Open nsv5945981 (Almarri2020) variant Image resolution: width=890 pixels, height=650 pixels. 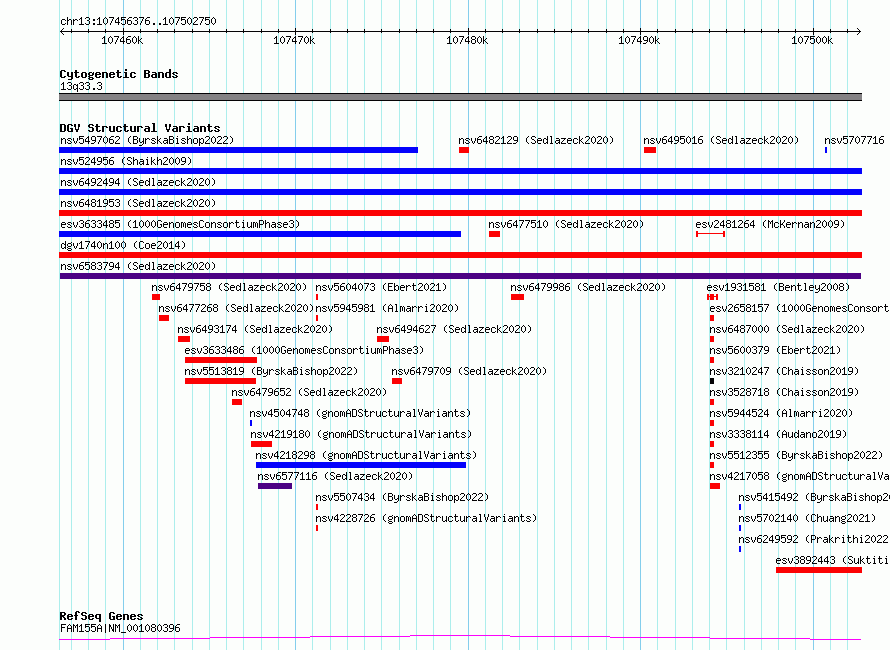click(x=387, y=308)
